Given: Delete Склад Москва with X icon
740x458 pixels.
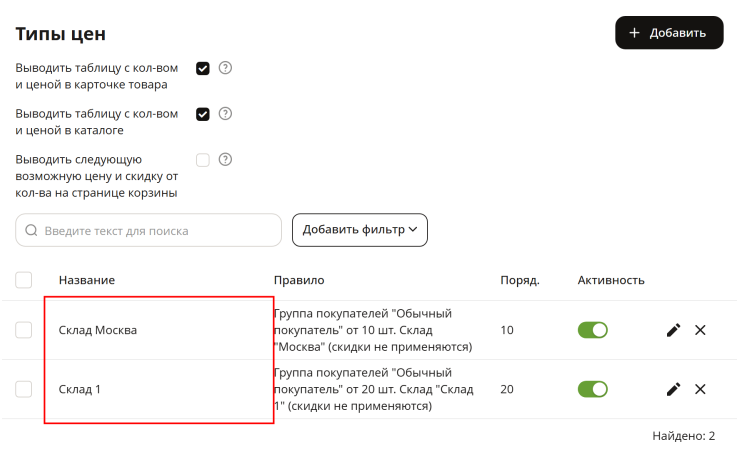Looking at the screenshot, I should [700, 330].
